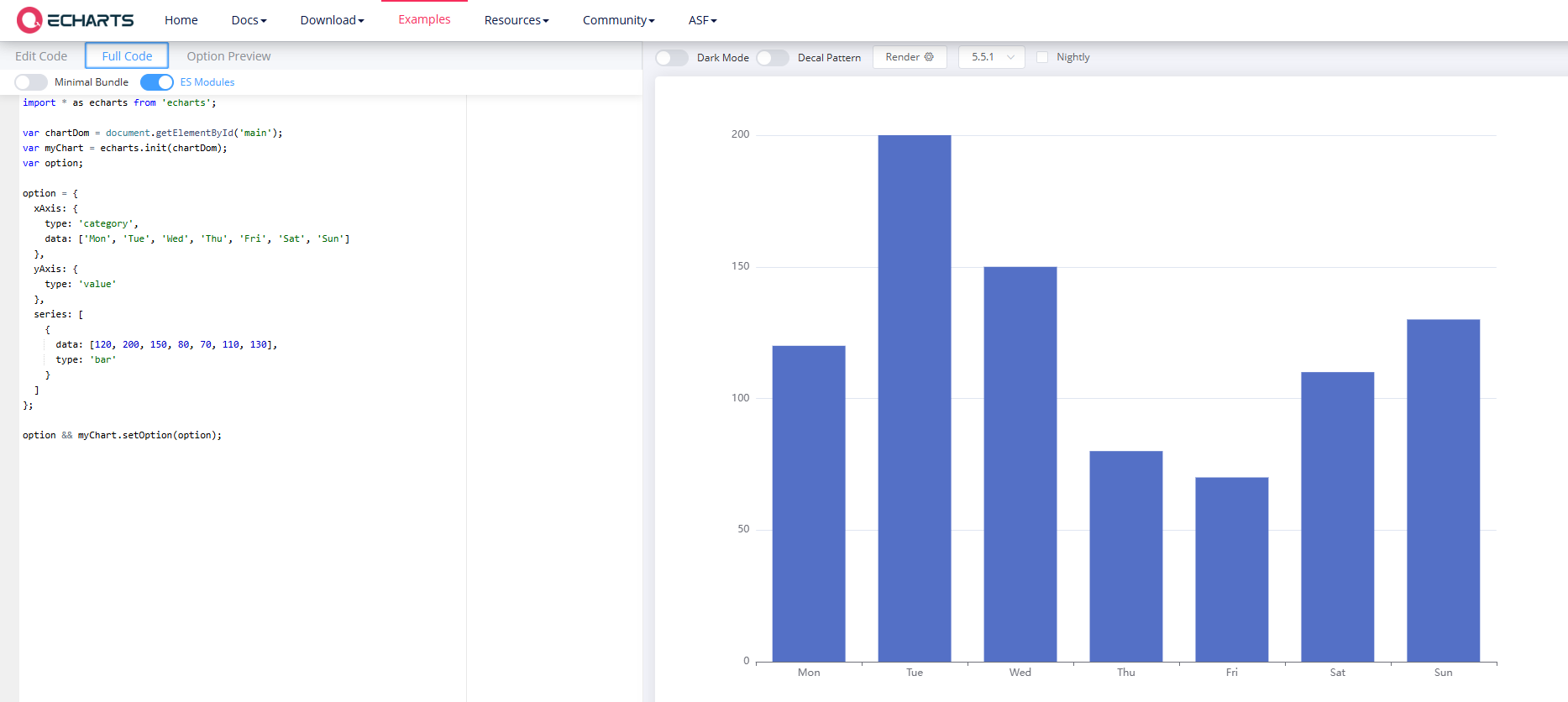Expand the Download menu

[332, 20]
